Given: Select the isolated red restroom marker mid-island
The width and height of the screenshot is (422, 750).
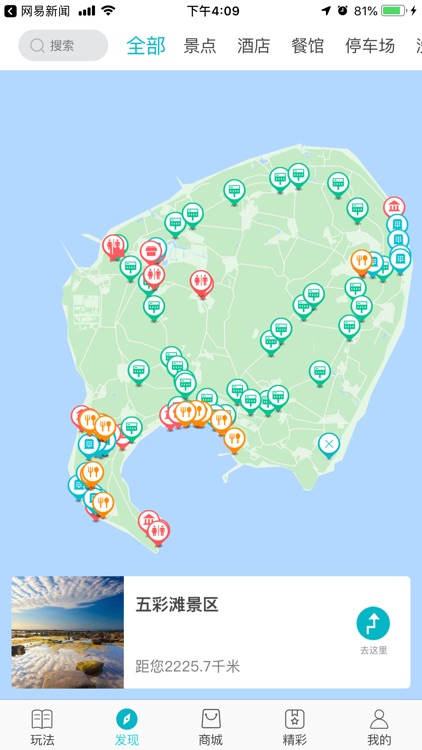Looking at the screenshot, I should (x=201, y=283).
